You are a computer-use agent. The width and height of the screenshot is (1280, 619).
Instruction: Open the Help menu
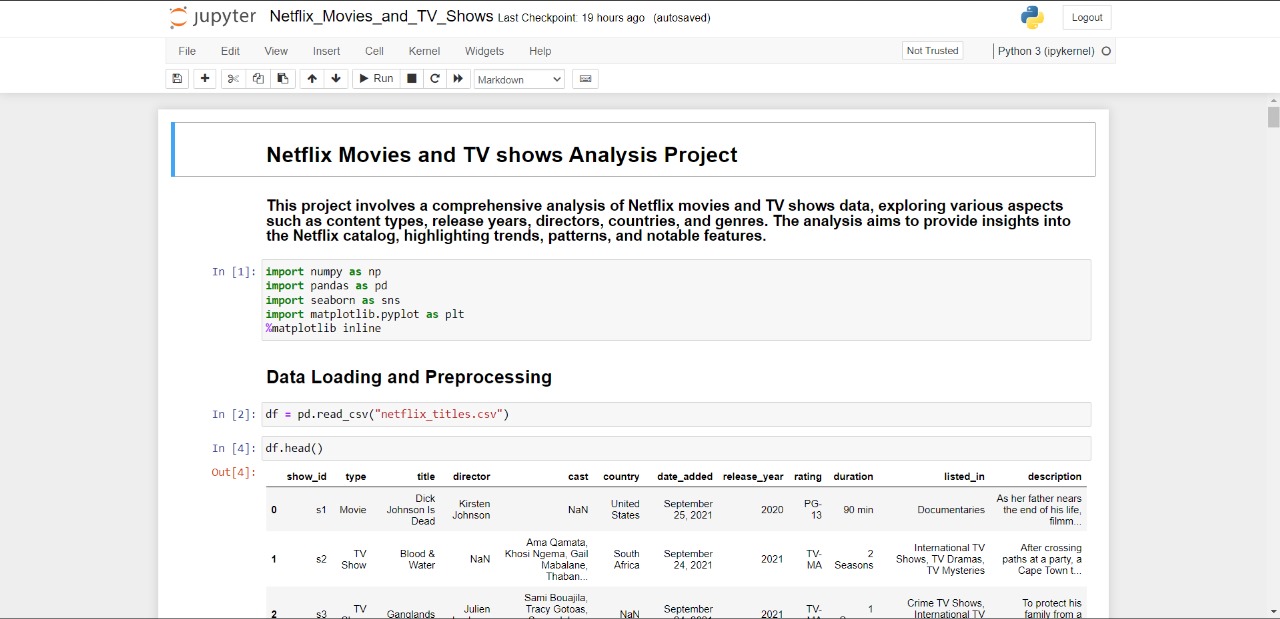pos(540,51)
